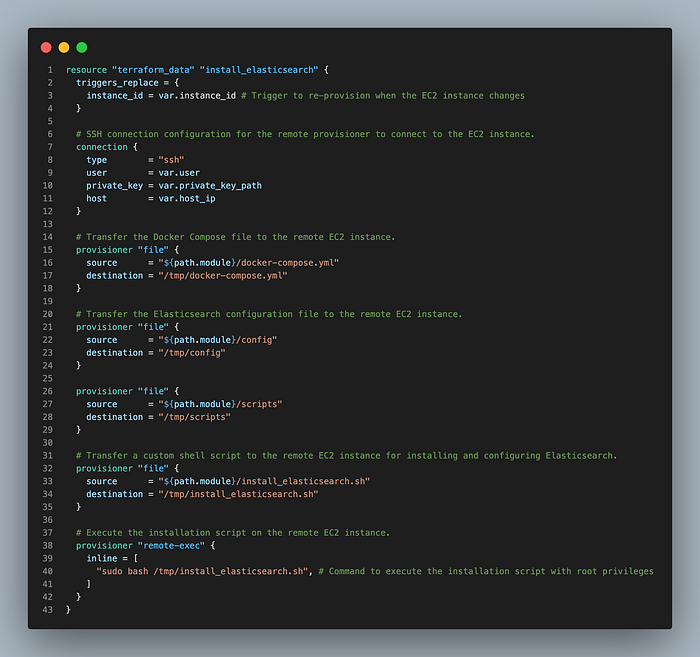The height and width of the screenshot is (657, 700).
Task: Click the comment about re-provisioning EC2 instance
Action: tap(383, 96)
